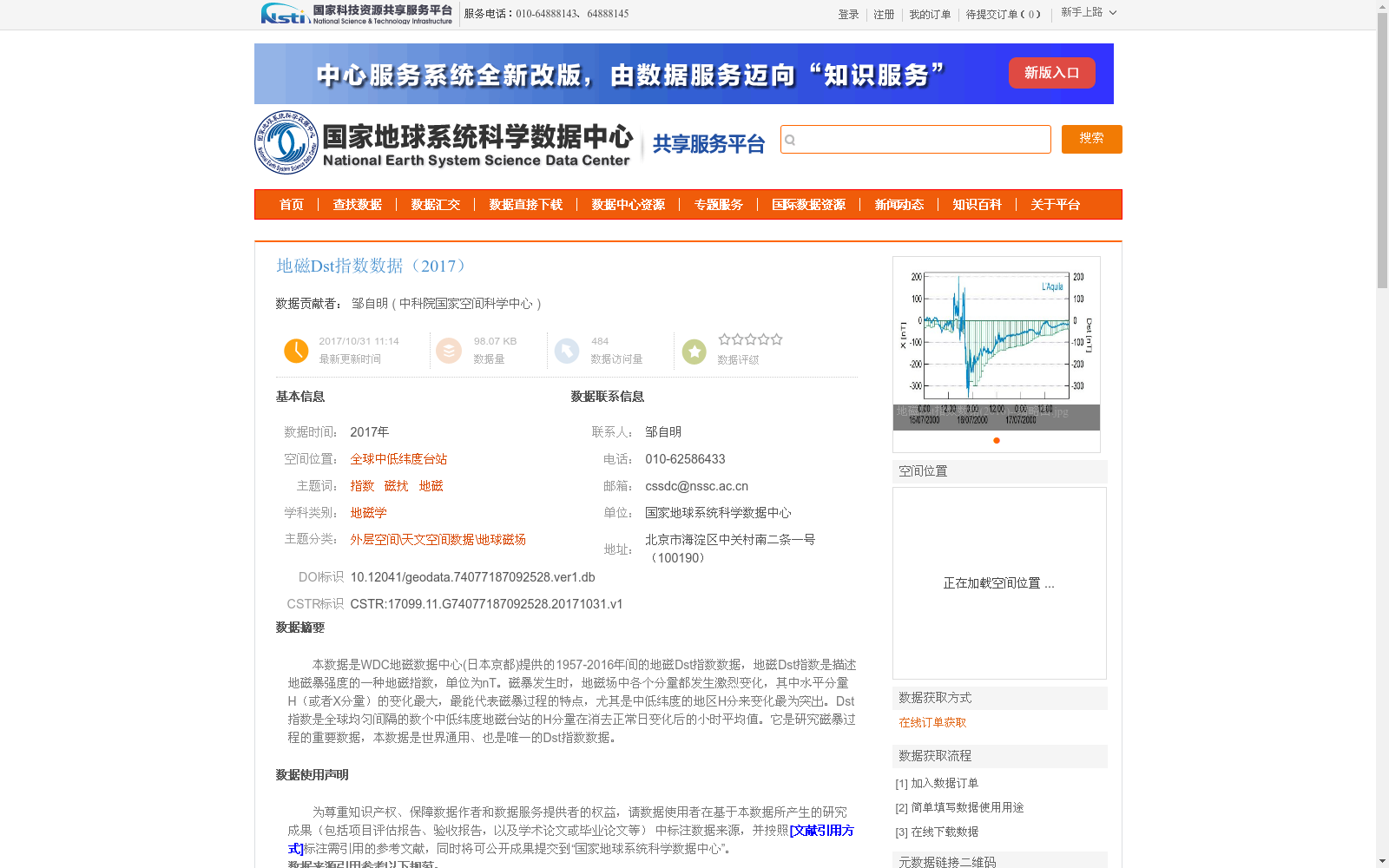Click the orange carousel dot under chart

(x=997, y=440)
